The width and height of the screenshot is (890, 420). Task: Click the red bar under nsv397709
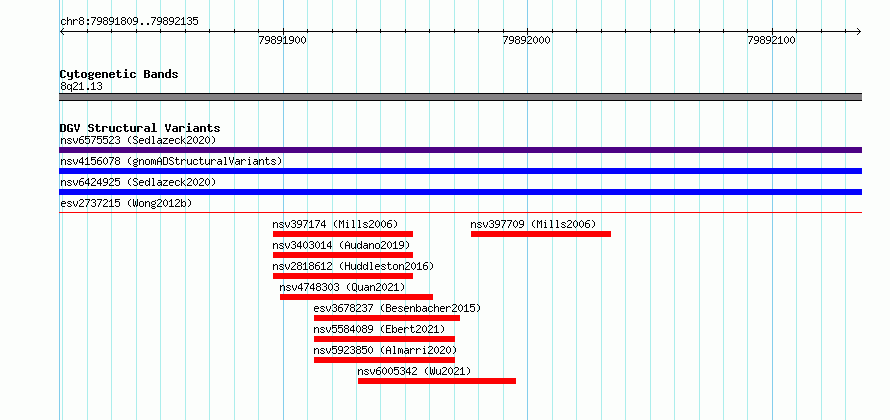point(541,234)
